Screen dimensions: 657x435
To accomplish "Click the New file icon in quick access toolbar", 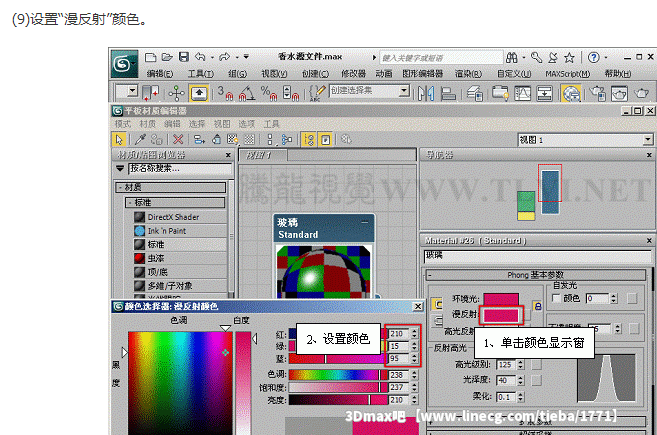I will 150,57.
